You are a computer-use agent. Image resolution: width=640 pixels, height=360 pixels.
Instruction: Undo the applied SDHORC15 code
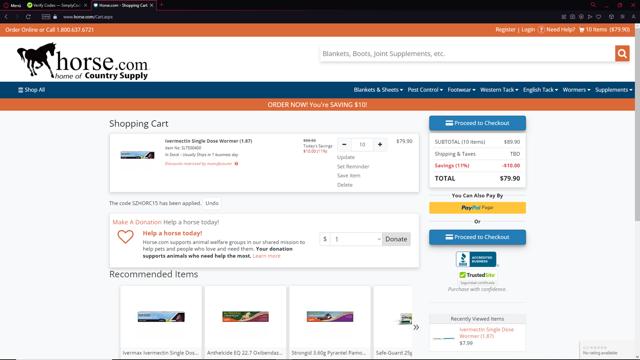coord(212,203)
